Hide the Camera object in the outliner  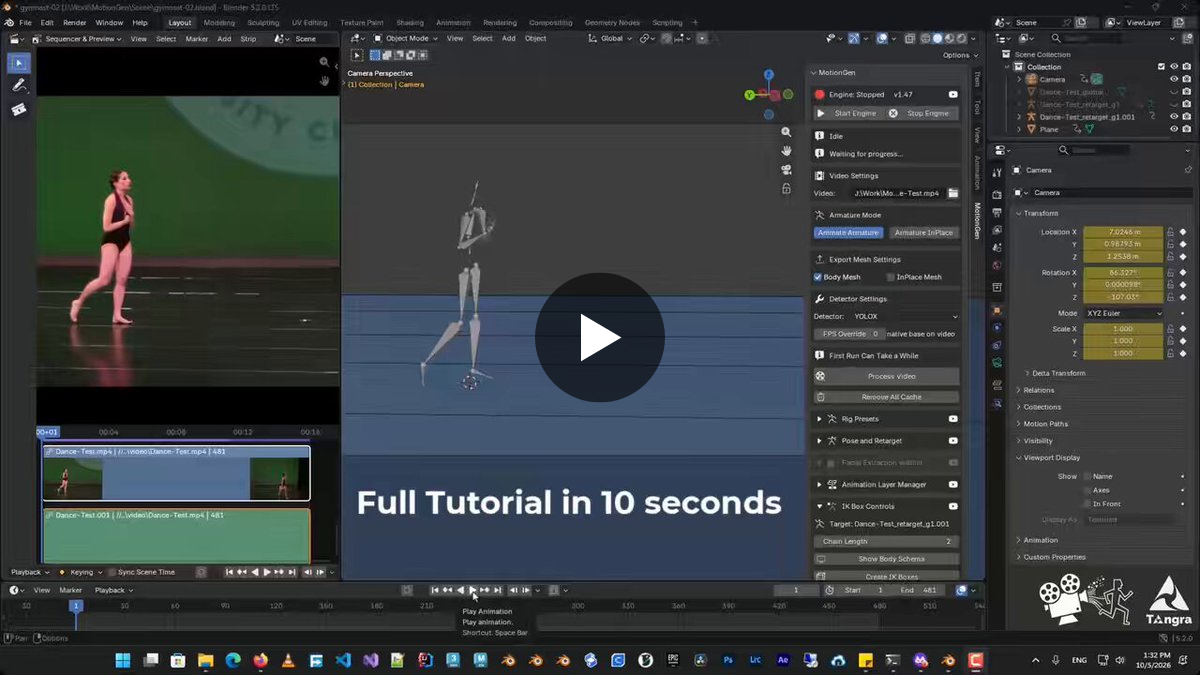[1174, 79]
